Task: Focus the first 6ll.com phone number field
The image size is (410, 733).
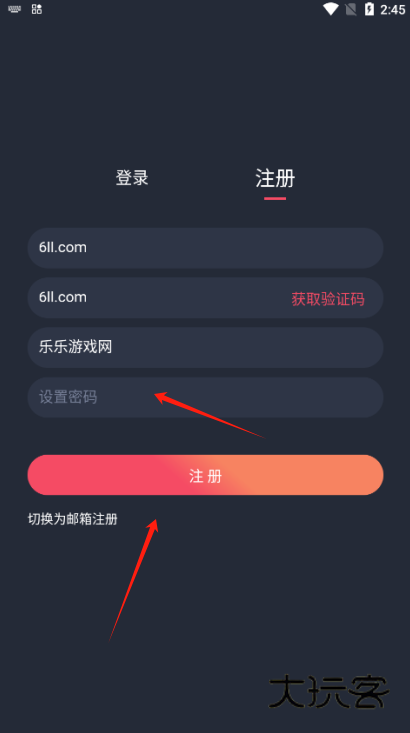Action: 205,248
